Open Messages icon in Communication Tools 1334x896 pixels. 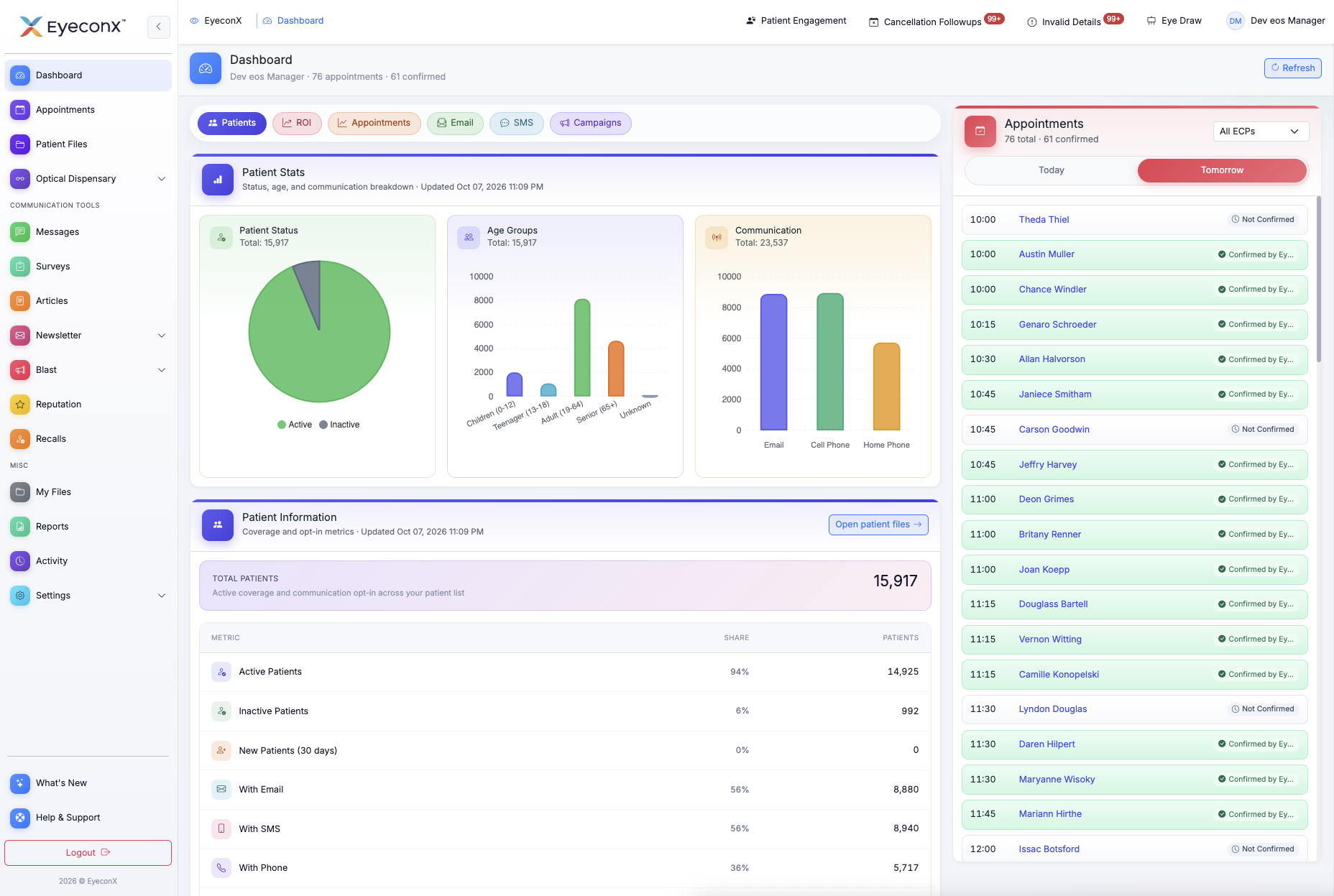click(20, 232)
